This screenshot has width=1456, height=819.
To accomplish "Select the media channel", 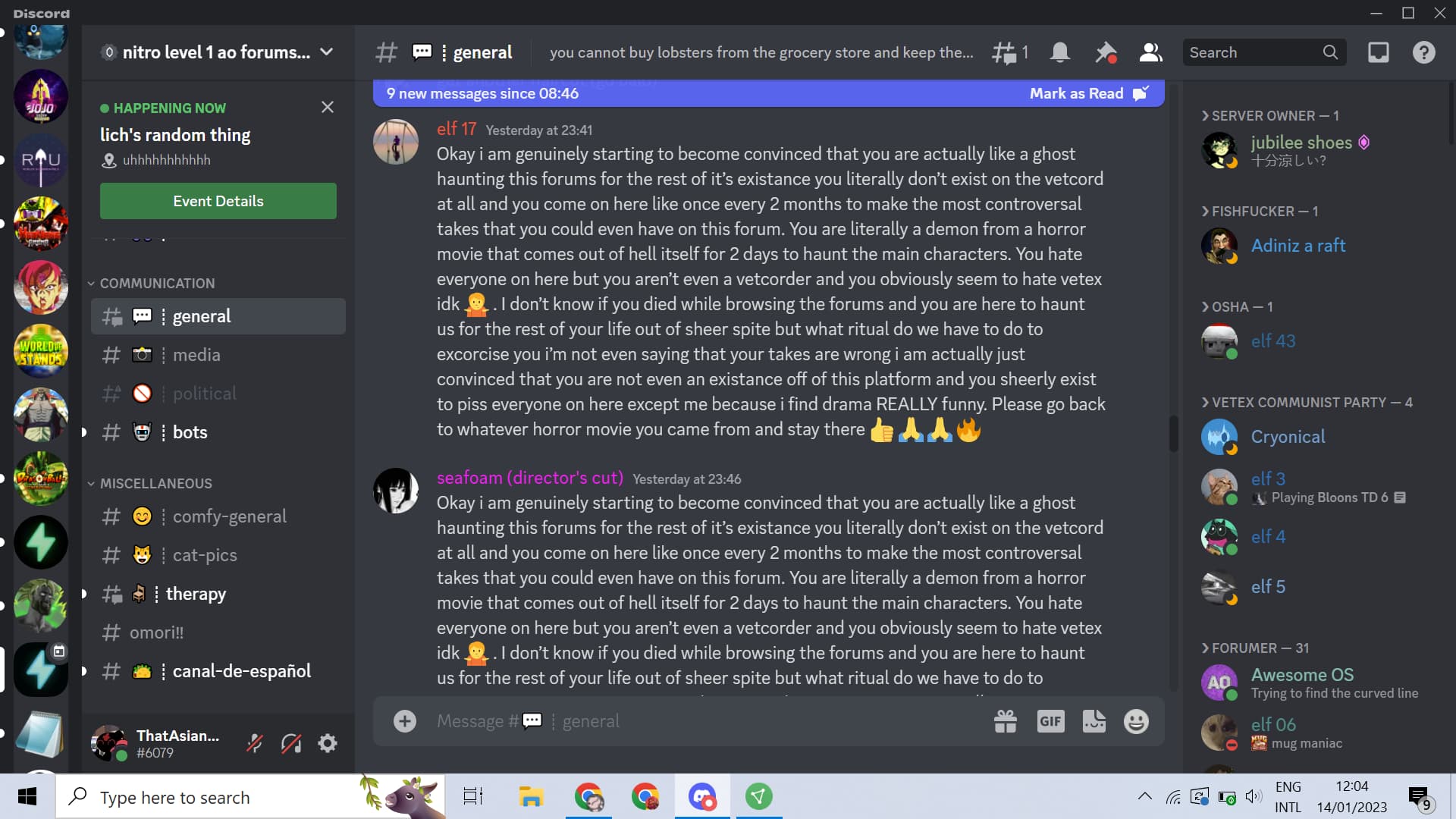I will pos(196,355).
